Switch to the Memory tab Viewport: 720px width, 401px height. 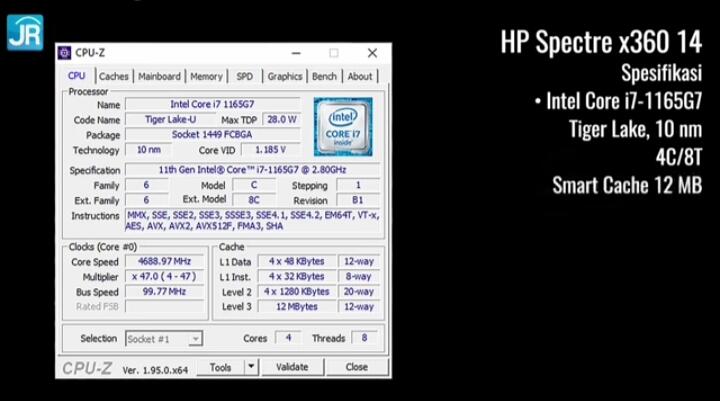pyautogui.click(x=206, y=77)
